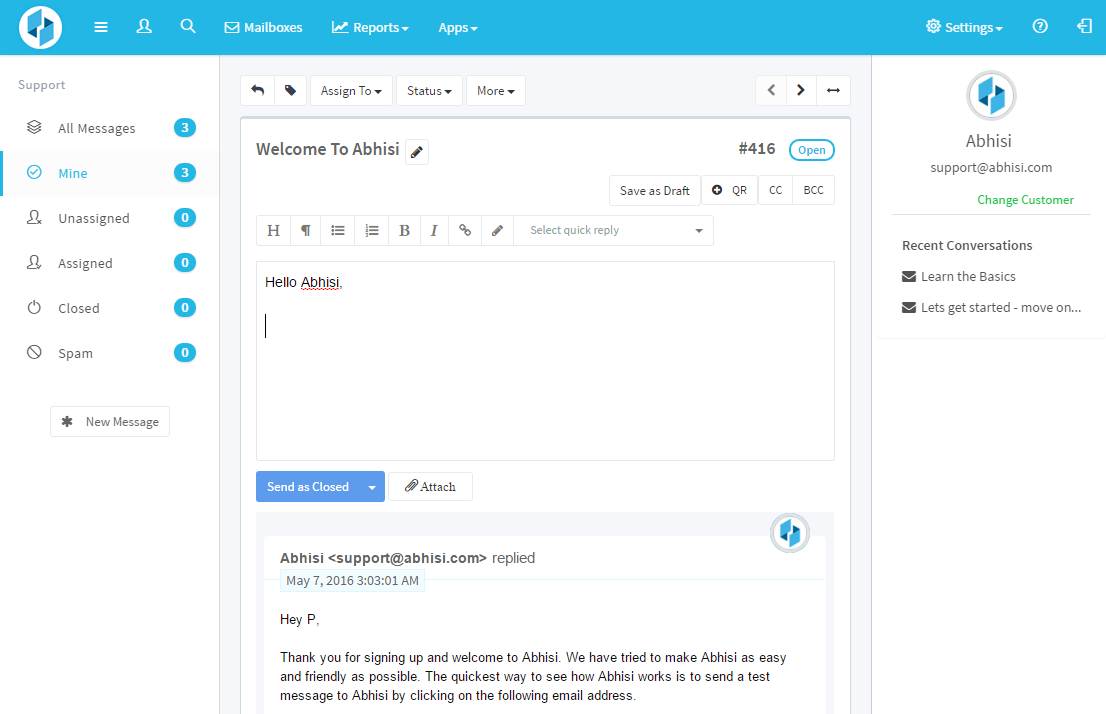This screenshot has width=1106, height=714.
Task: Expand the More dropdown
Action: coord(495,90)
